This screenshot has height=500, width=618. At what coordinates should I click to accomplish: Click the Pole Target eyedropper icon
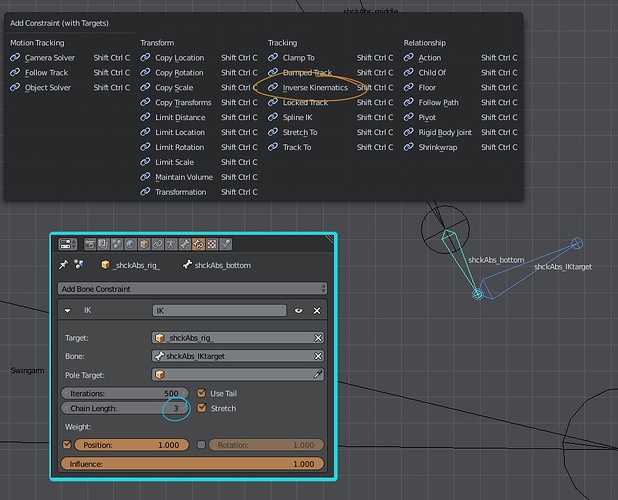point(318,375)
